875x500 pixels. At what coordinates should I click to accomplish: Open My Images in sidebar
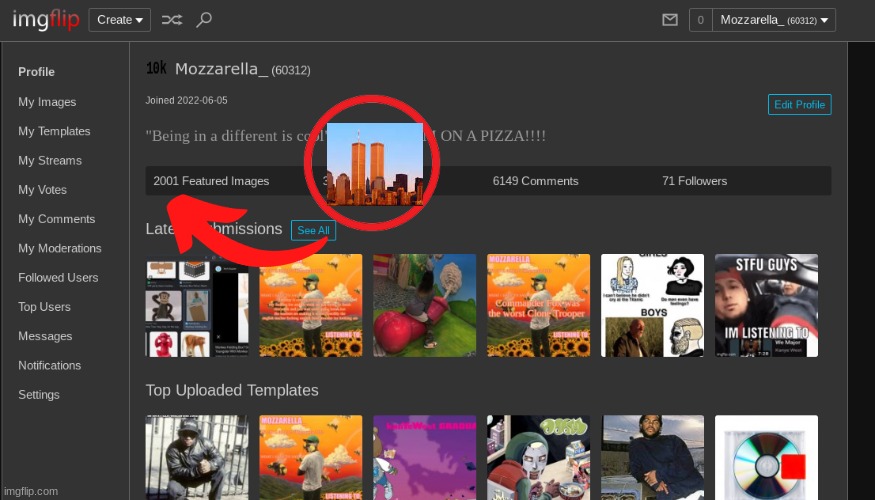(47, 102)
